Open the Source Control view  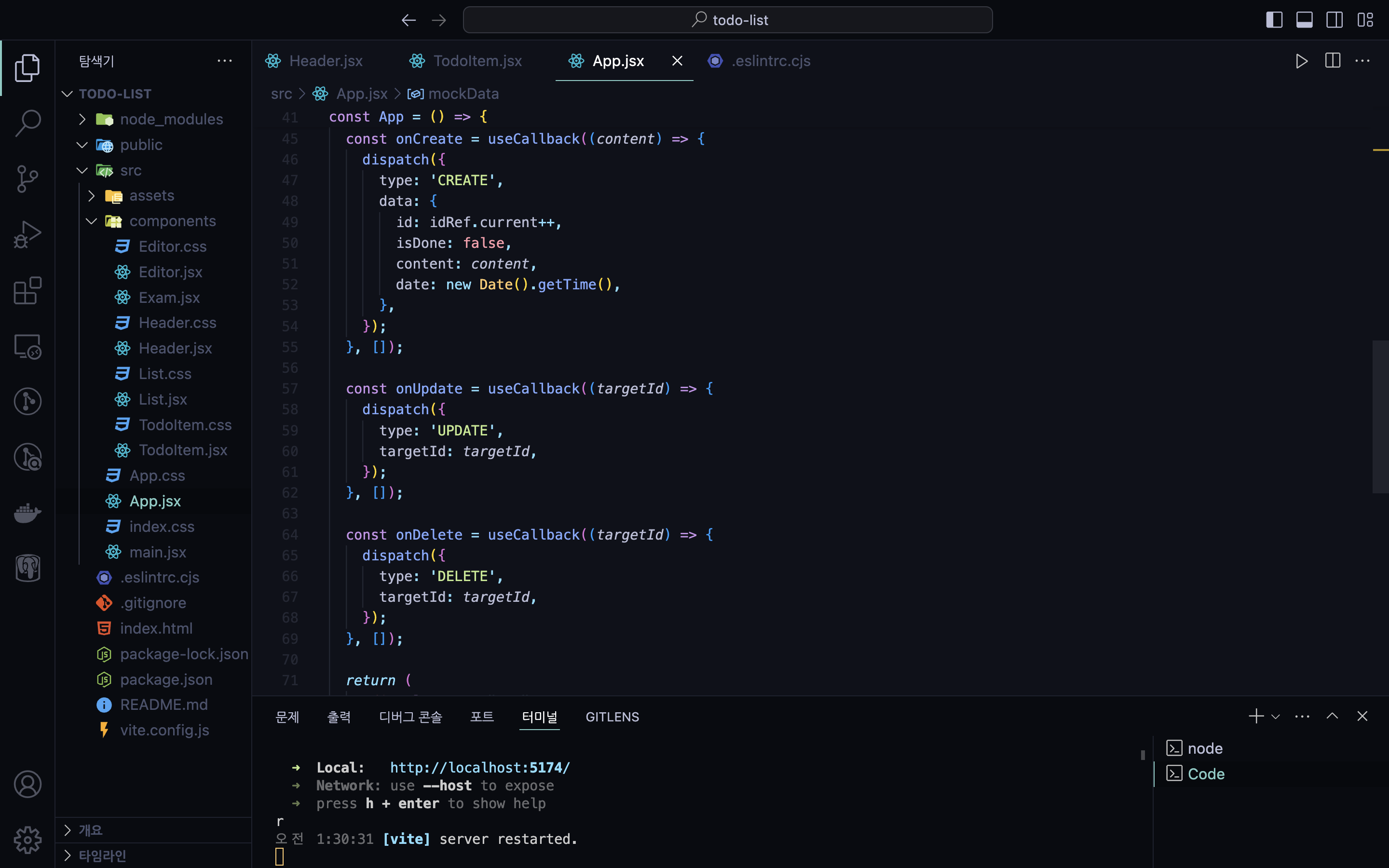click(27, 179)
